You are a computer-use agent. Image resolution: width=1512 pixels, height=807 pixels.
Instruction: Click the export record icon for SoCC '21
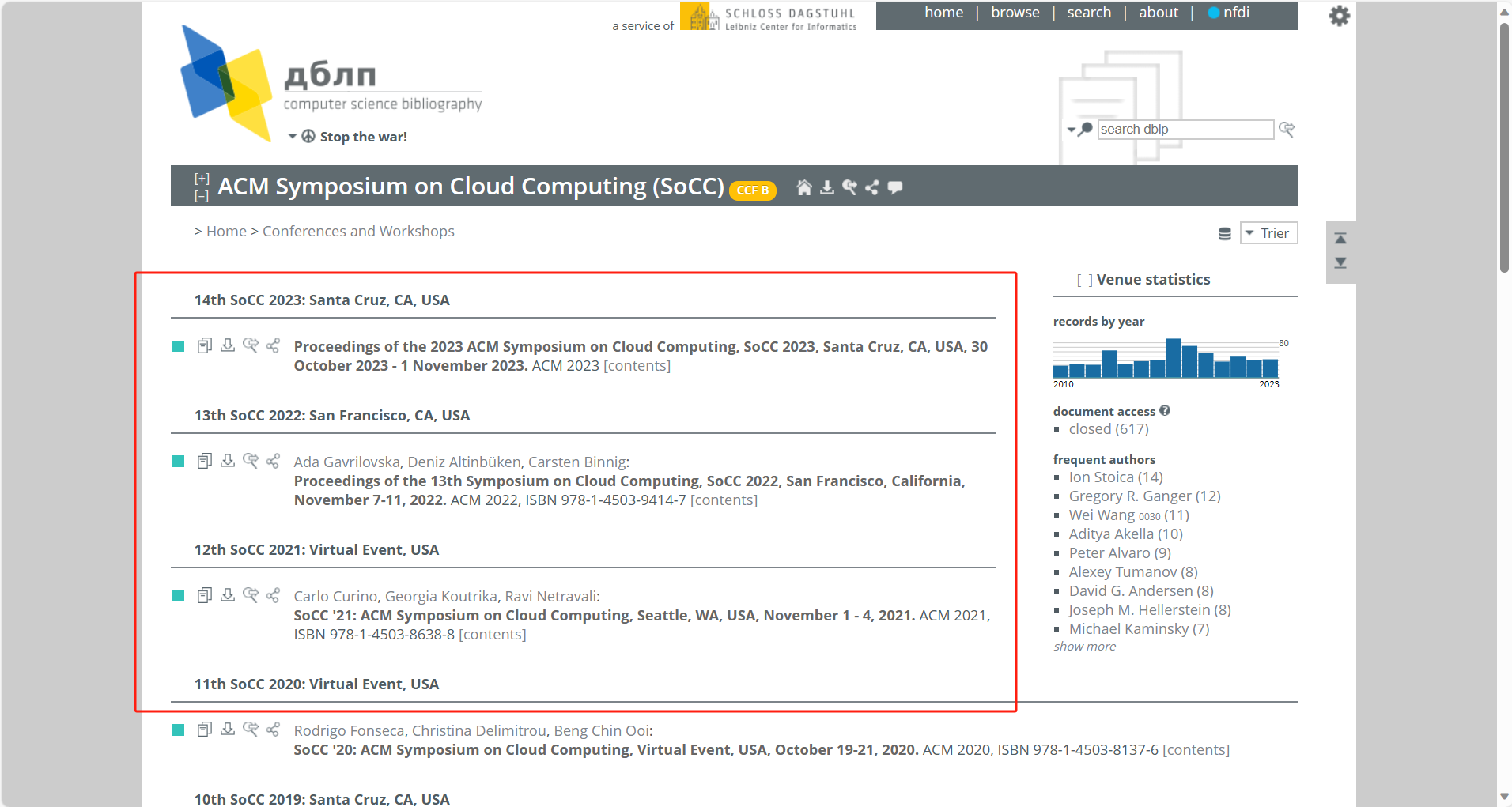(x=228, y=595)
